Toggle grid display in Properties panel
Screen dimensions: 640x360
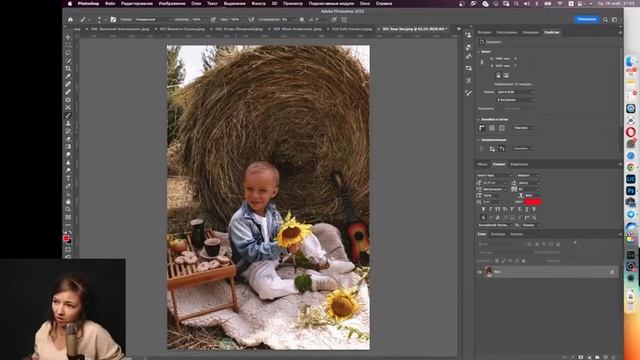(492, 128)
